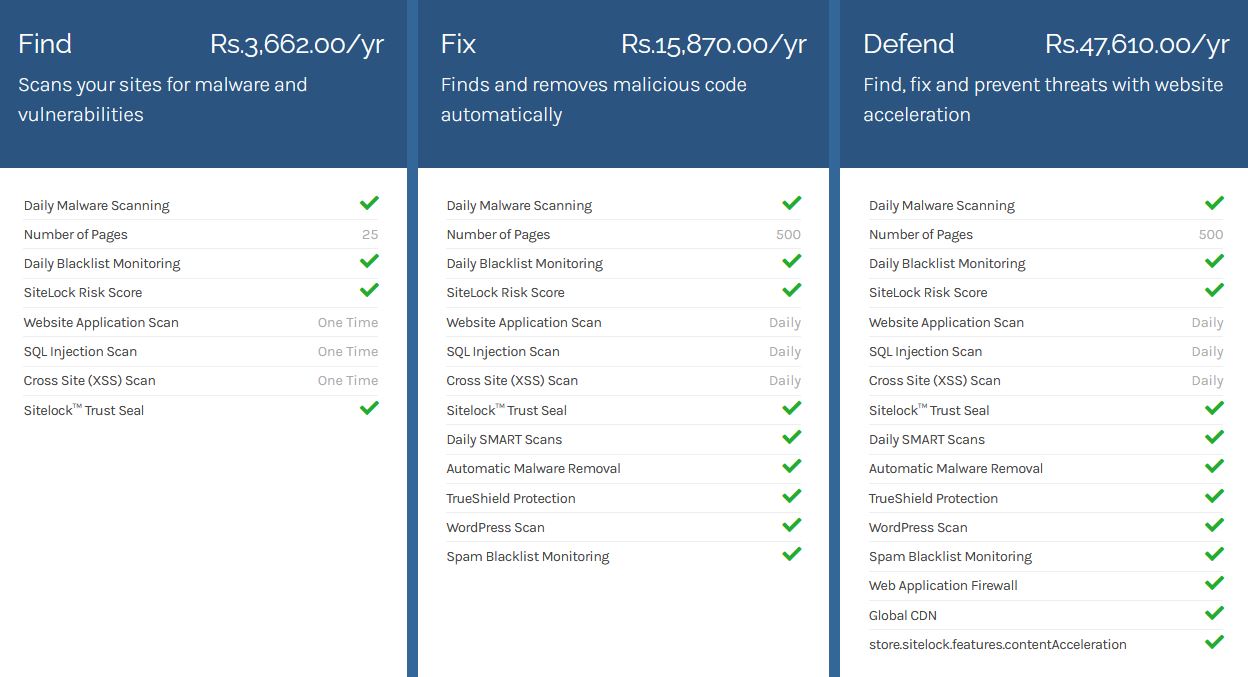Click the Defend plan Web Application Firewall checkmark
The width and height of the screenshot is (1248, 677).
1214,583
